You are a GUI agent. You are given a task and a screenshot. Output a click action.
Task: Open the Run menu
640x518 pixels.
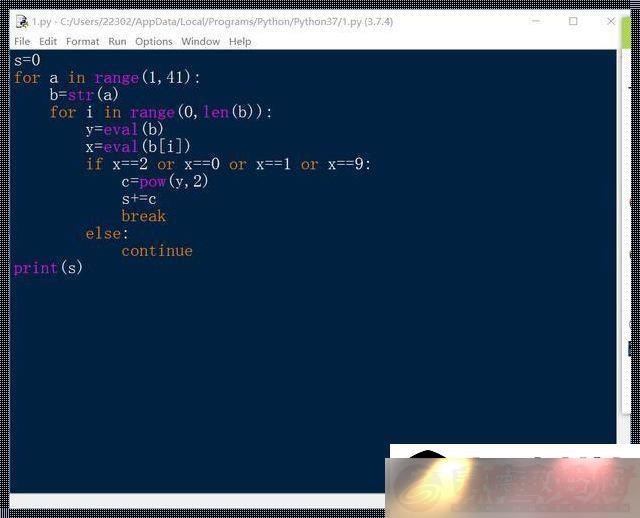[117, 42]
